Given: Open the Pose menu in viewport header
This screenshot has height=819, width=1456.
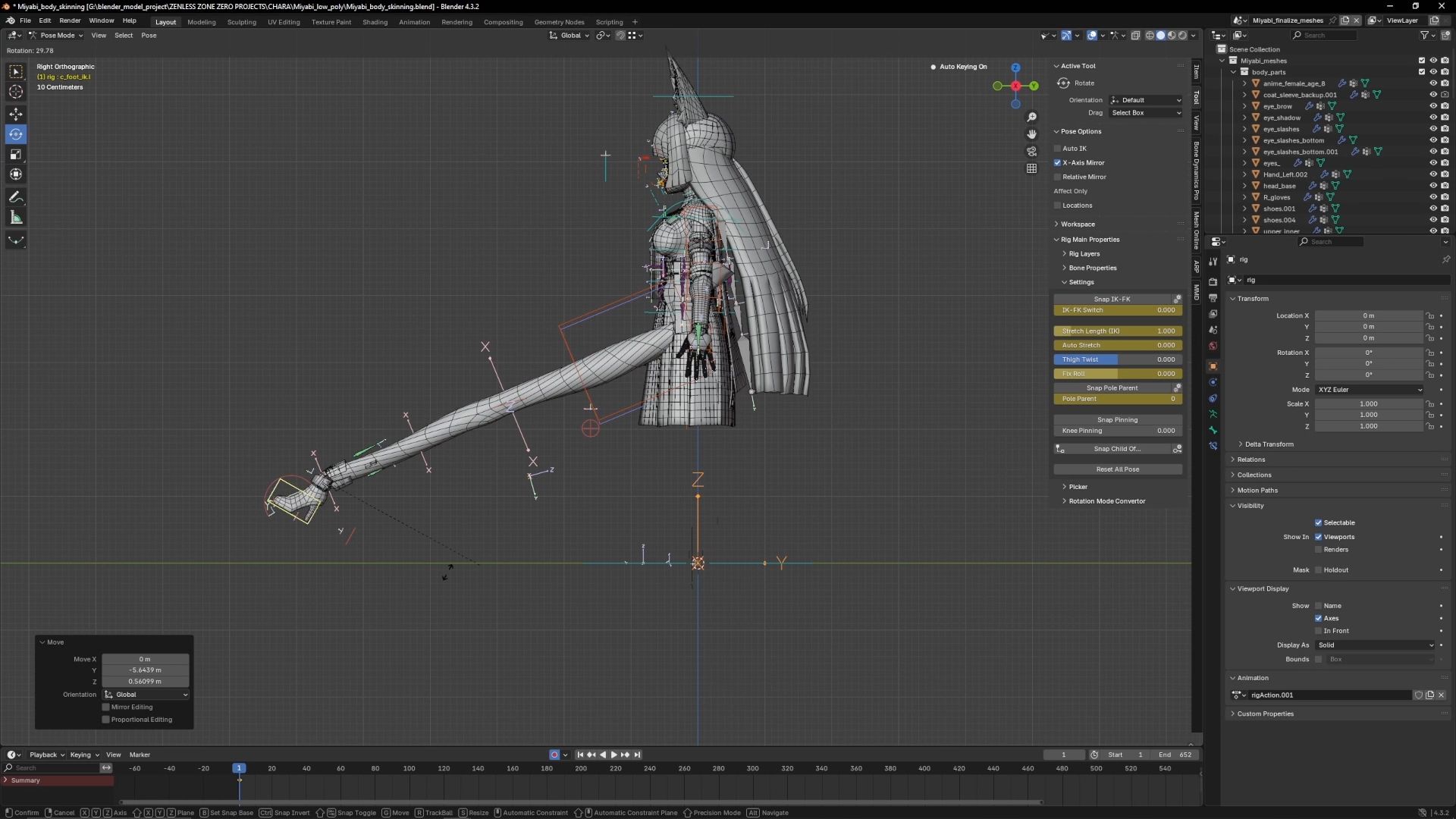Looking at the screenshot, I should click(149, 36).
